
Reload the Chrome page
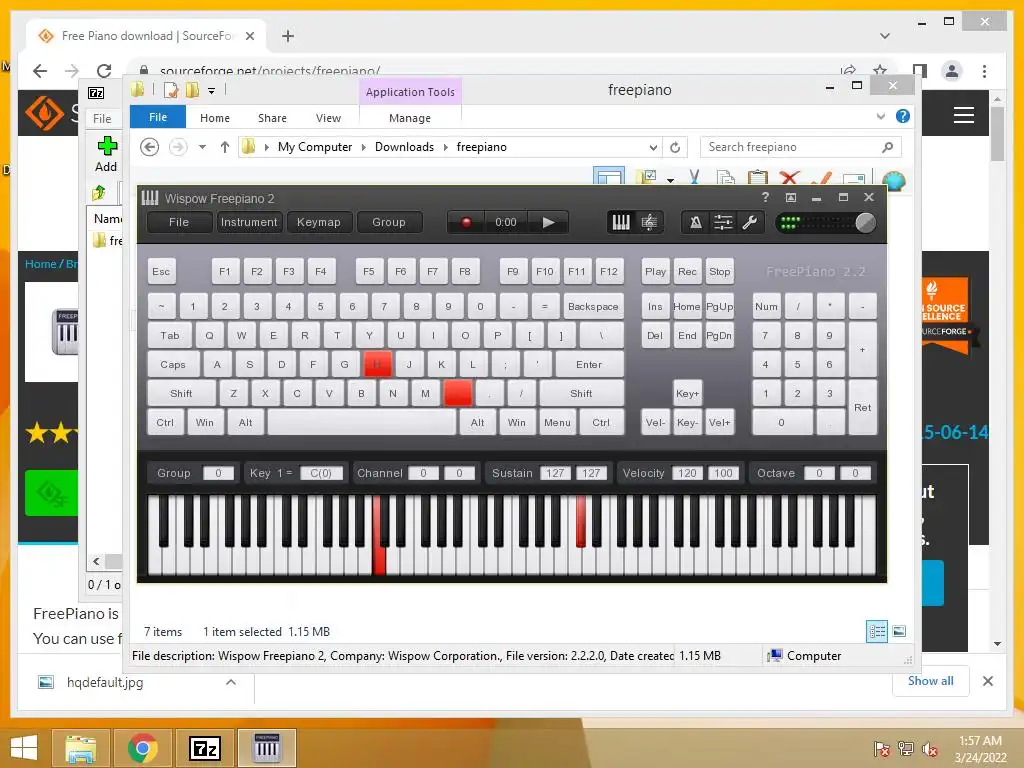[104, 71]
